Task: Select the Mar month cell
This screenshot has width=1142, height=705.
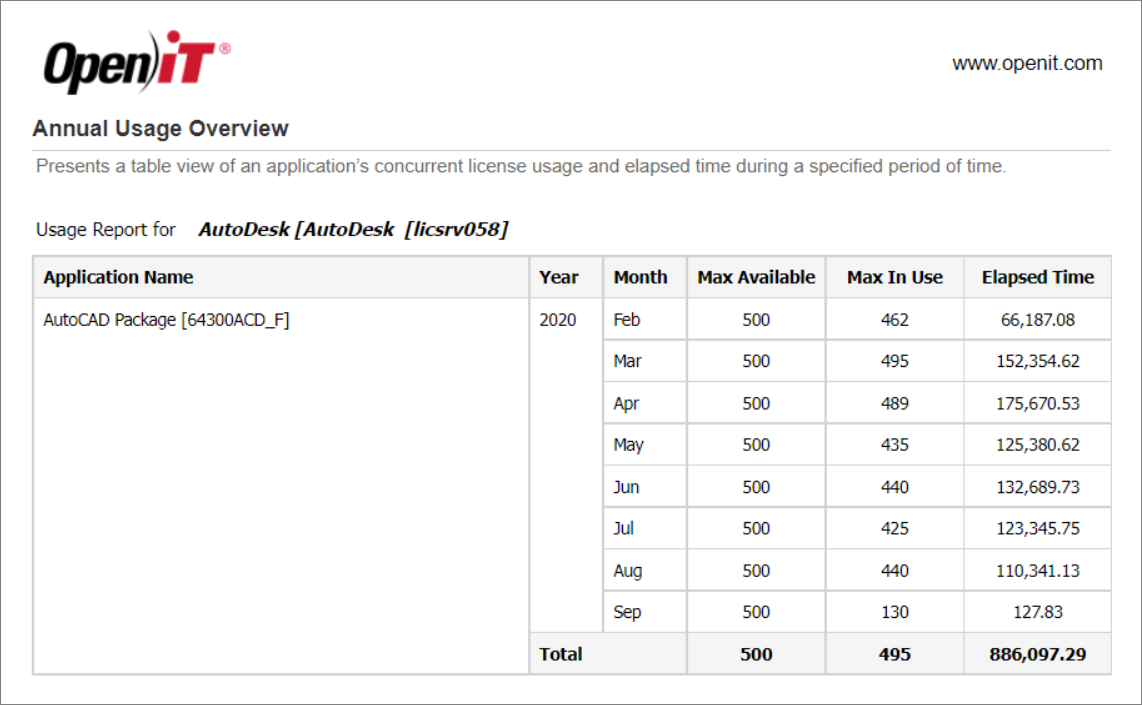Action: (645, 361)
